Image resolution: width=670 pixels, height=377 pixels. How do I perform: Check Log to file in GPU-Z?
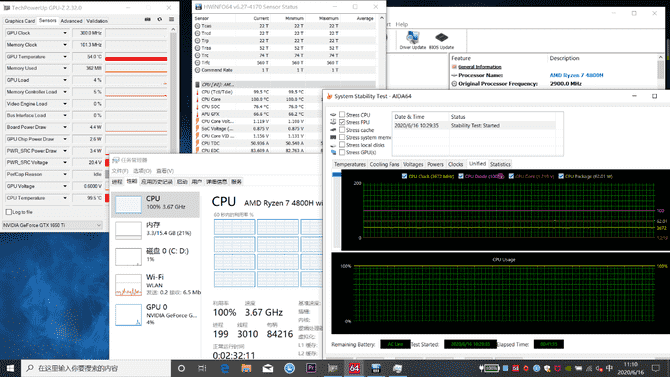[9, 212]
